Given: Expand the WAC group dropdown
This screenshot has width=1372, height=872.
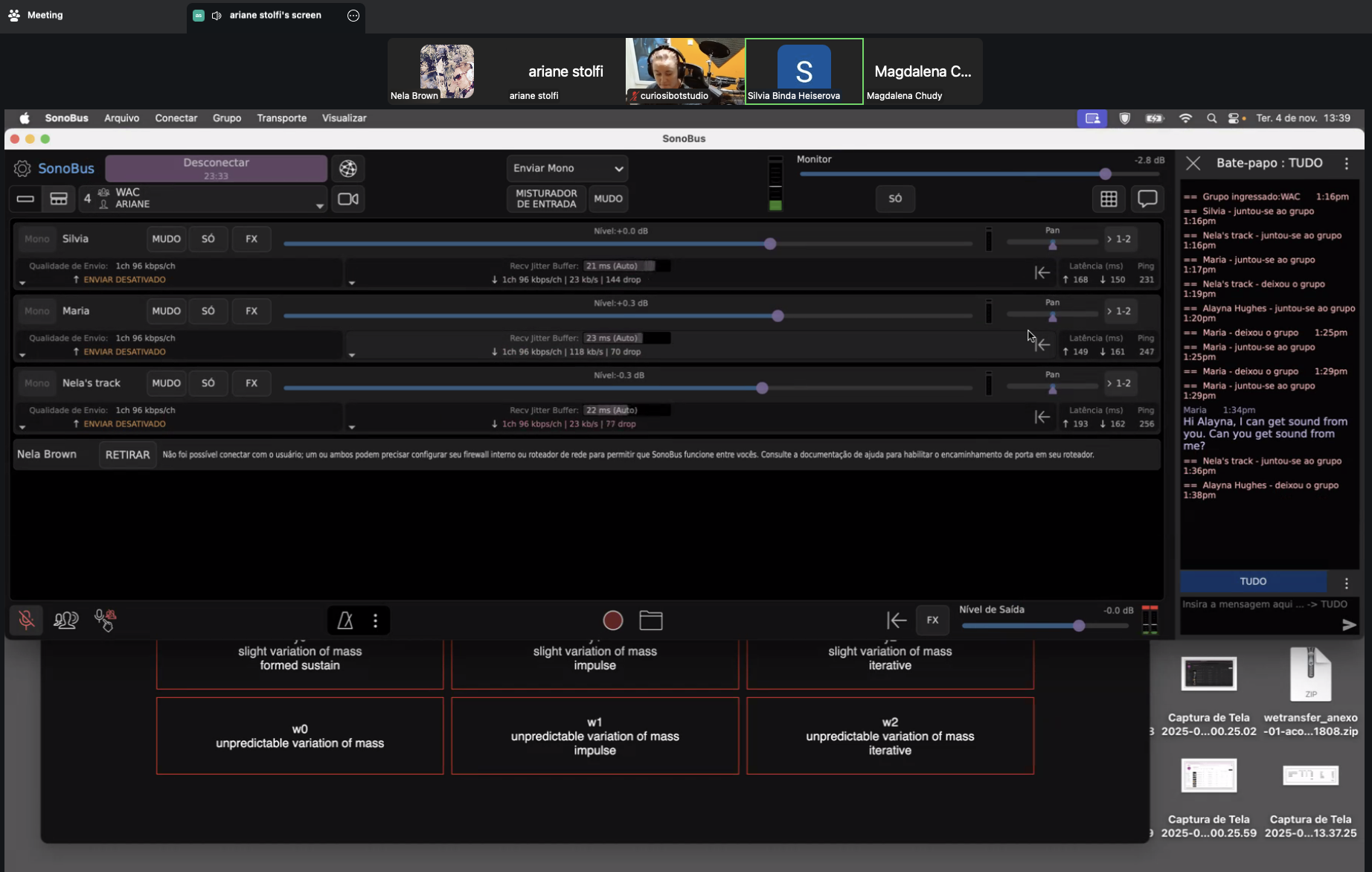Looking at the screenshot, I should coord(319,205).
